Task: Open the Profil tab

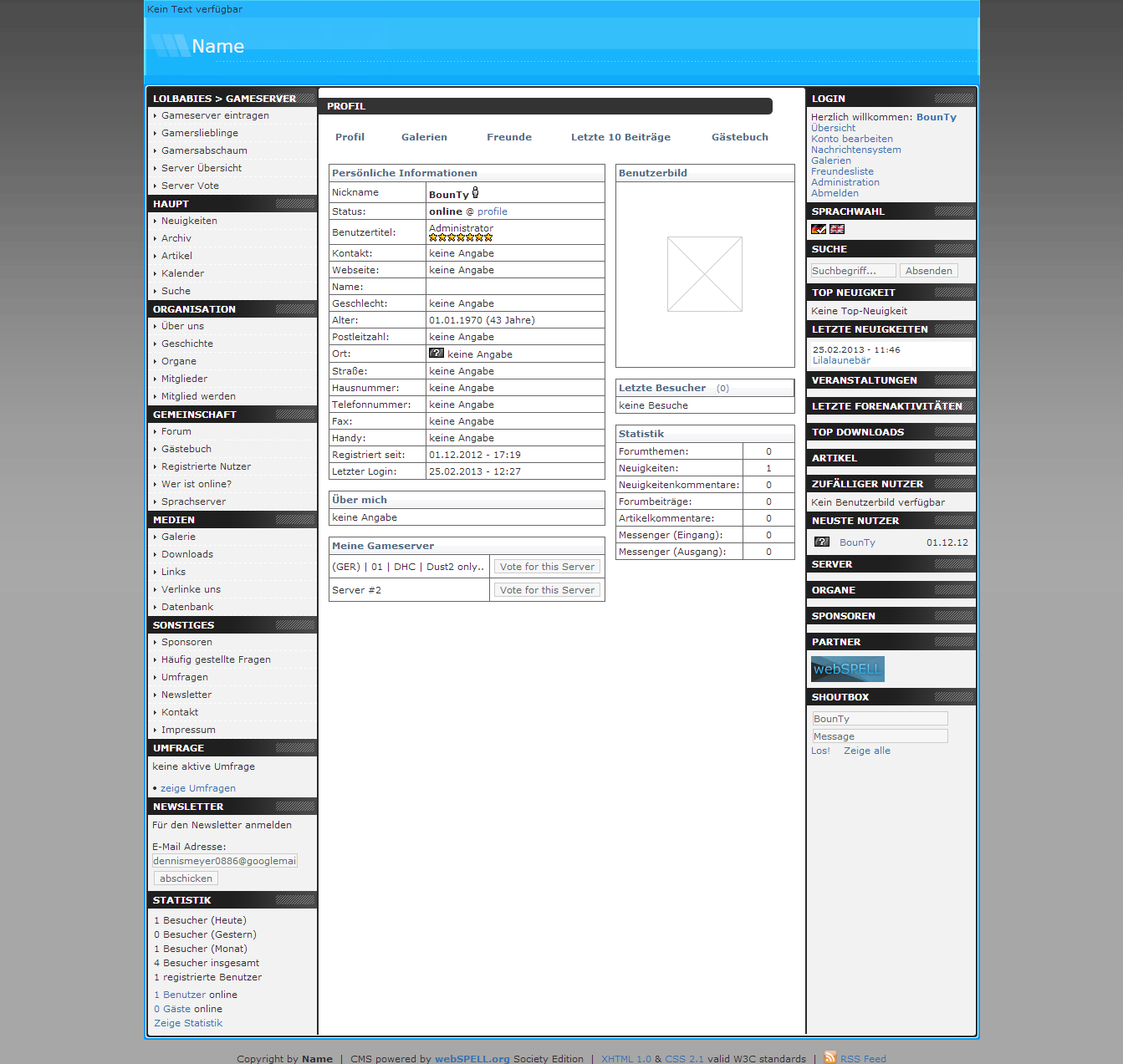Action: pos(350,137)
